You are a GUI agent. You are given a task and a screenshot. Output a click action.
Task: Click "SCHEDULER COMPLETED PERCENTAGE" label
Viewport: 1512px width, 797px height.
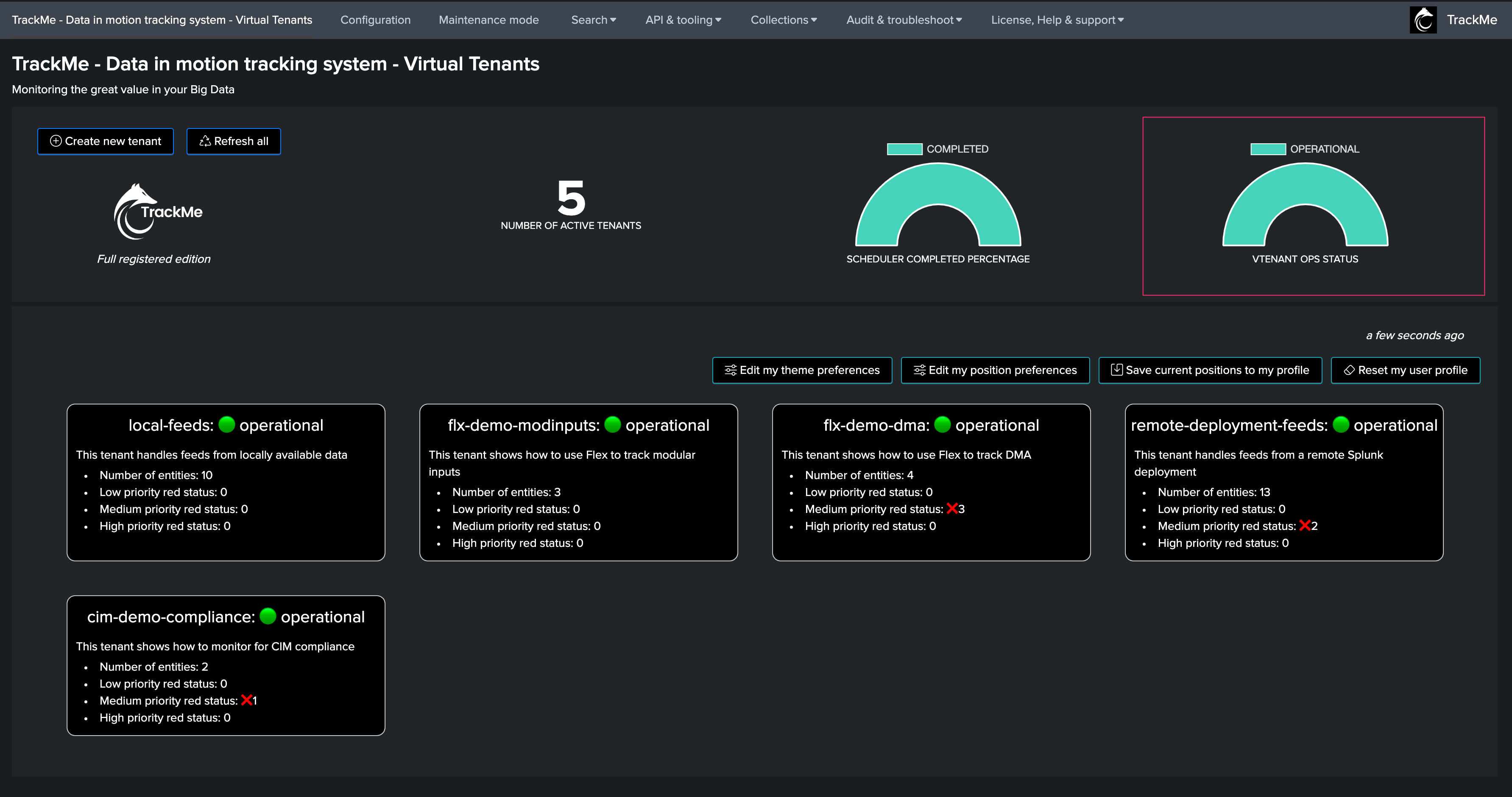click(938, 259)
